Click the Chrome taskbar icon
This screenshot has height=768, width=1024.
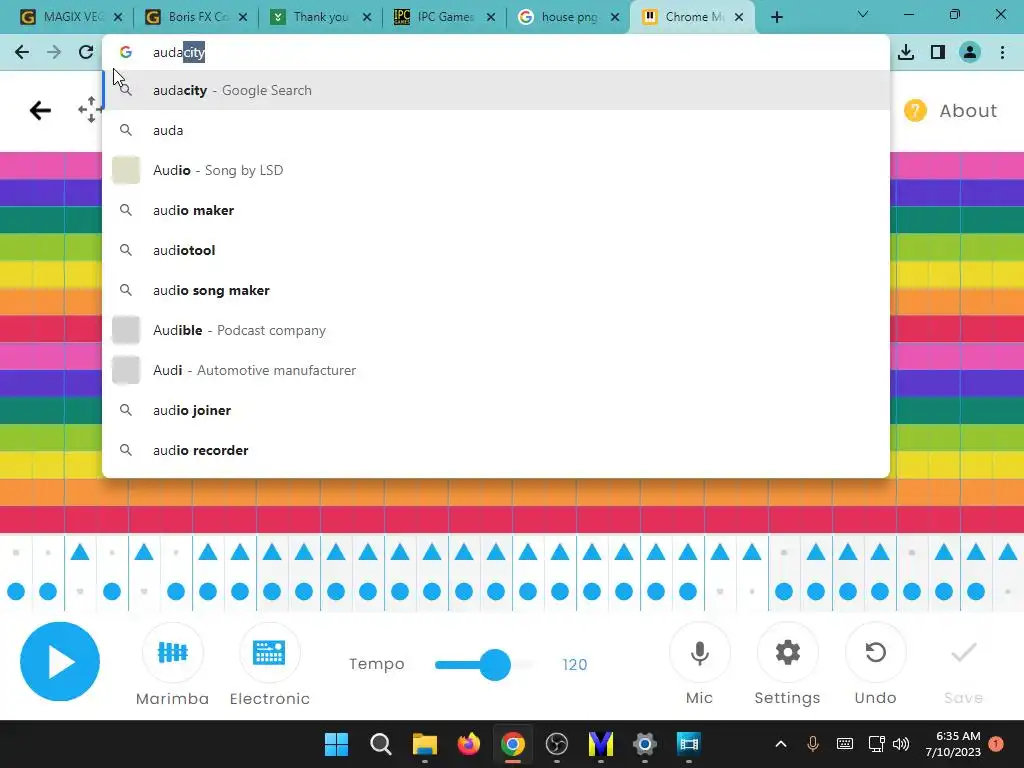(513, 744)
